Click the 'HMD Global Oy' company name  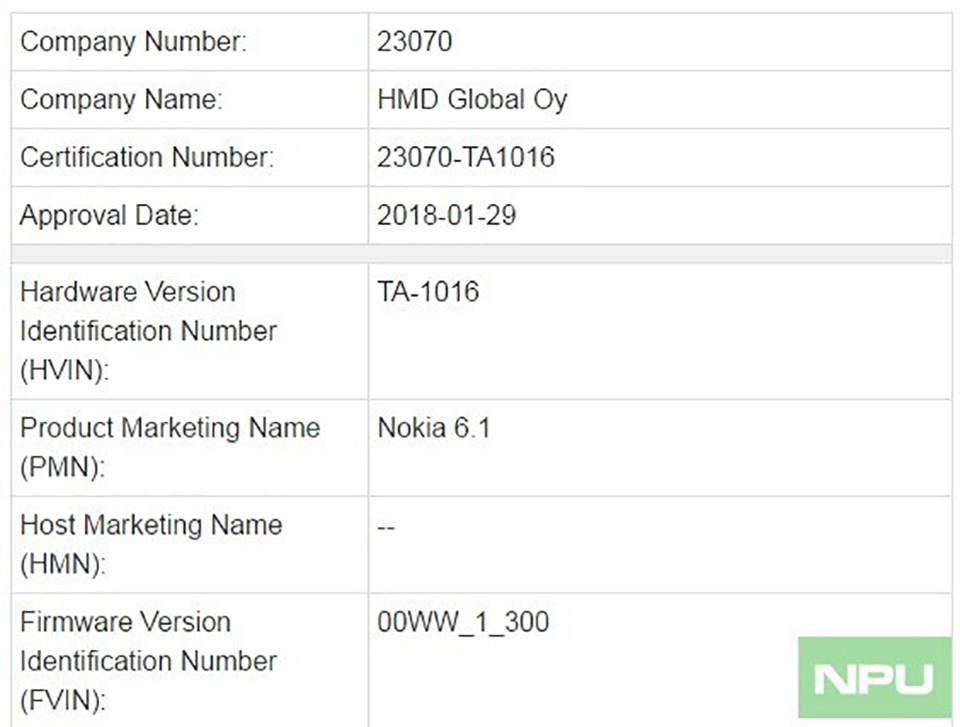point(472,100)
